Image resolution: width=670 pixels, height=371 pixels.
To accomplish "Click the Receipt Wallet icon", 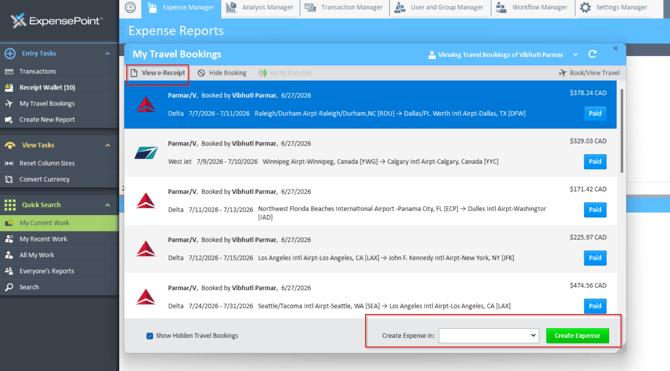I will click(x=9, y=88).
